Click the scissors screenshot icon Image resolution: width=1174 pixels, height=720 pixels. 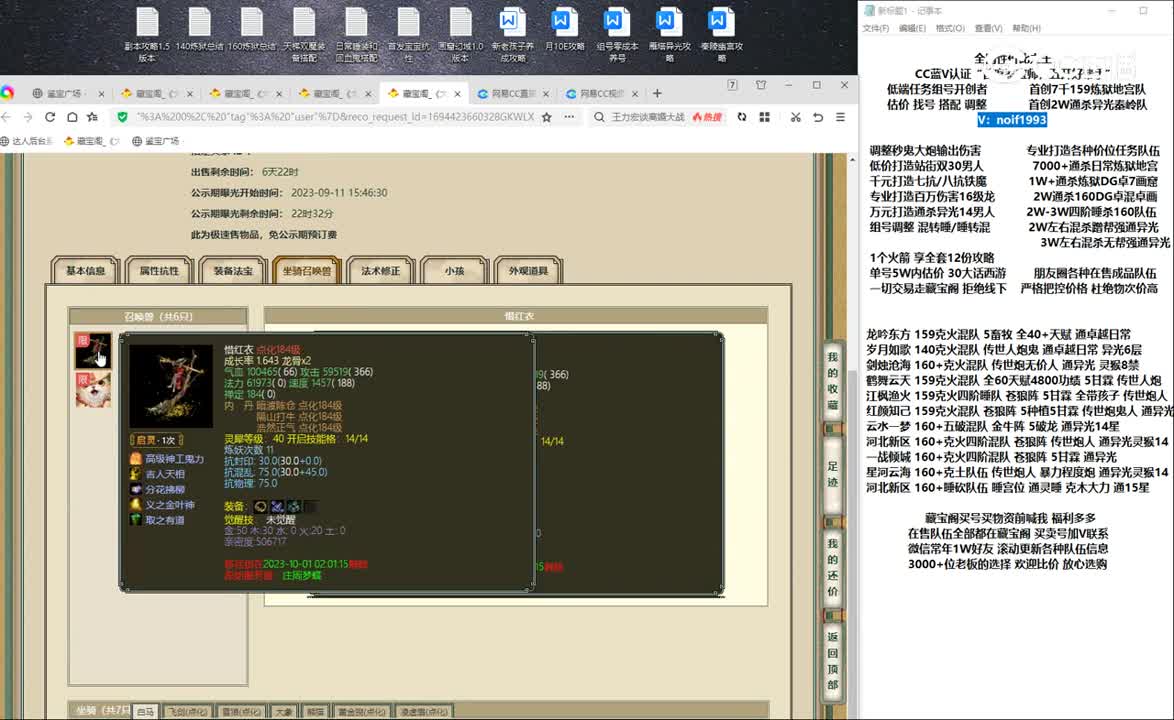click(795, 118)
